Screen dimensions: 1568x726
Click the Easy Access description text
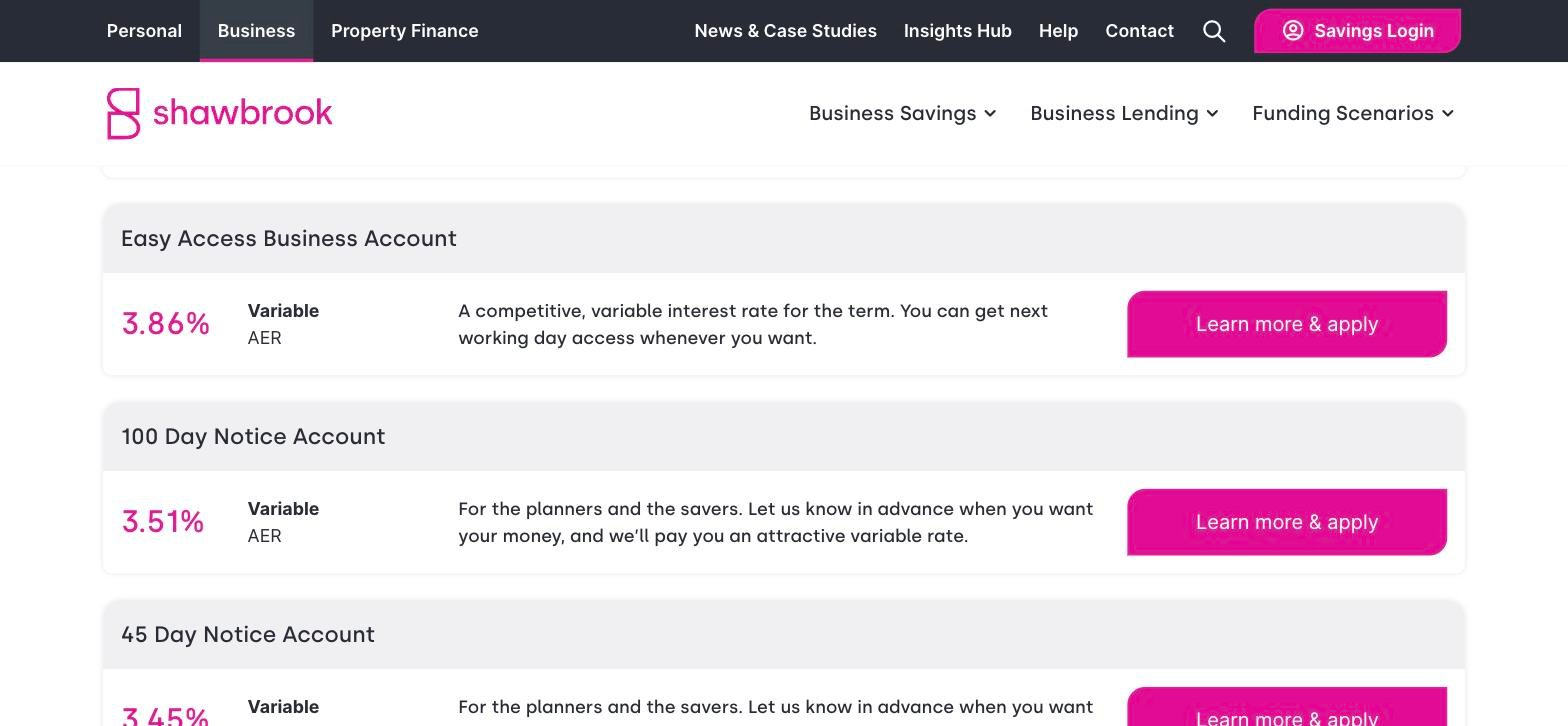click(x=753, y=324)
